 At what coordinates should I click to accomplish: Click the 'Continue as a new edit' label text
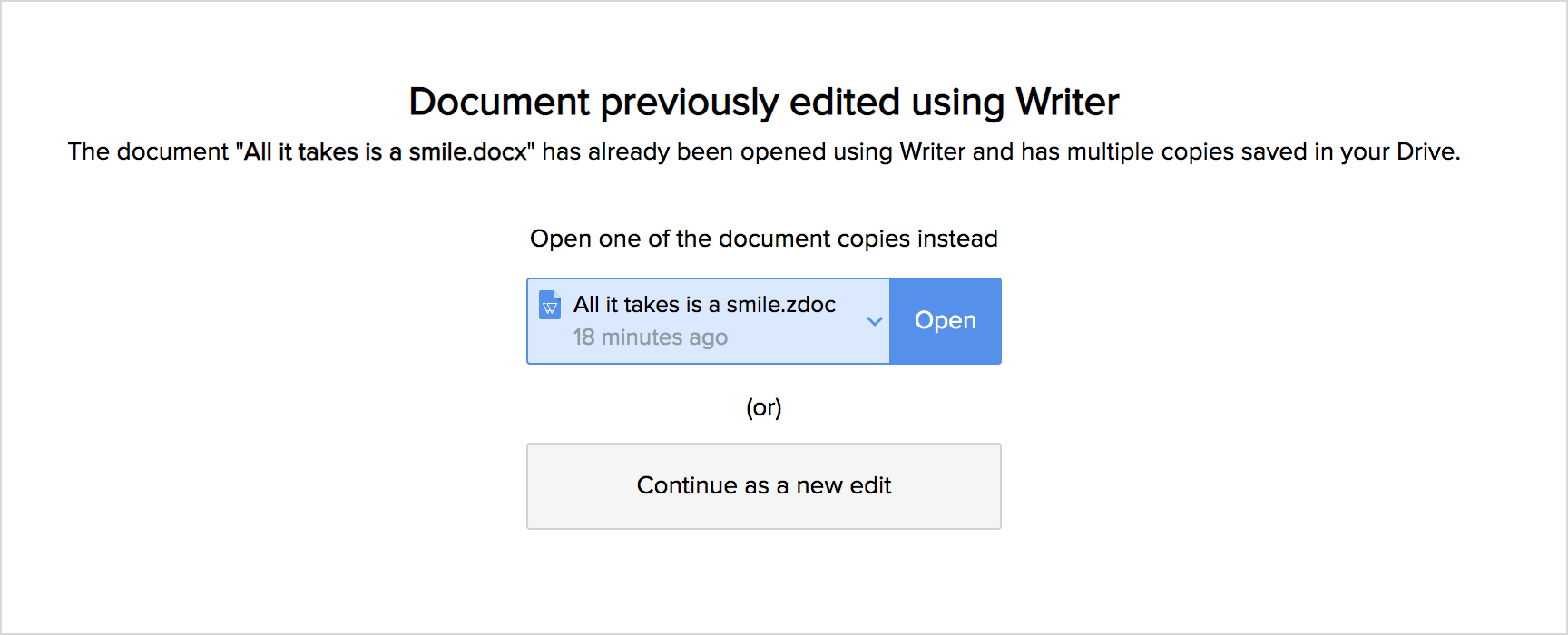[764, 485]
